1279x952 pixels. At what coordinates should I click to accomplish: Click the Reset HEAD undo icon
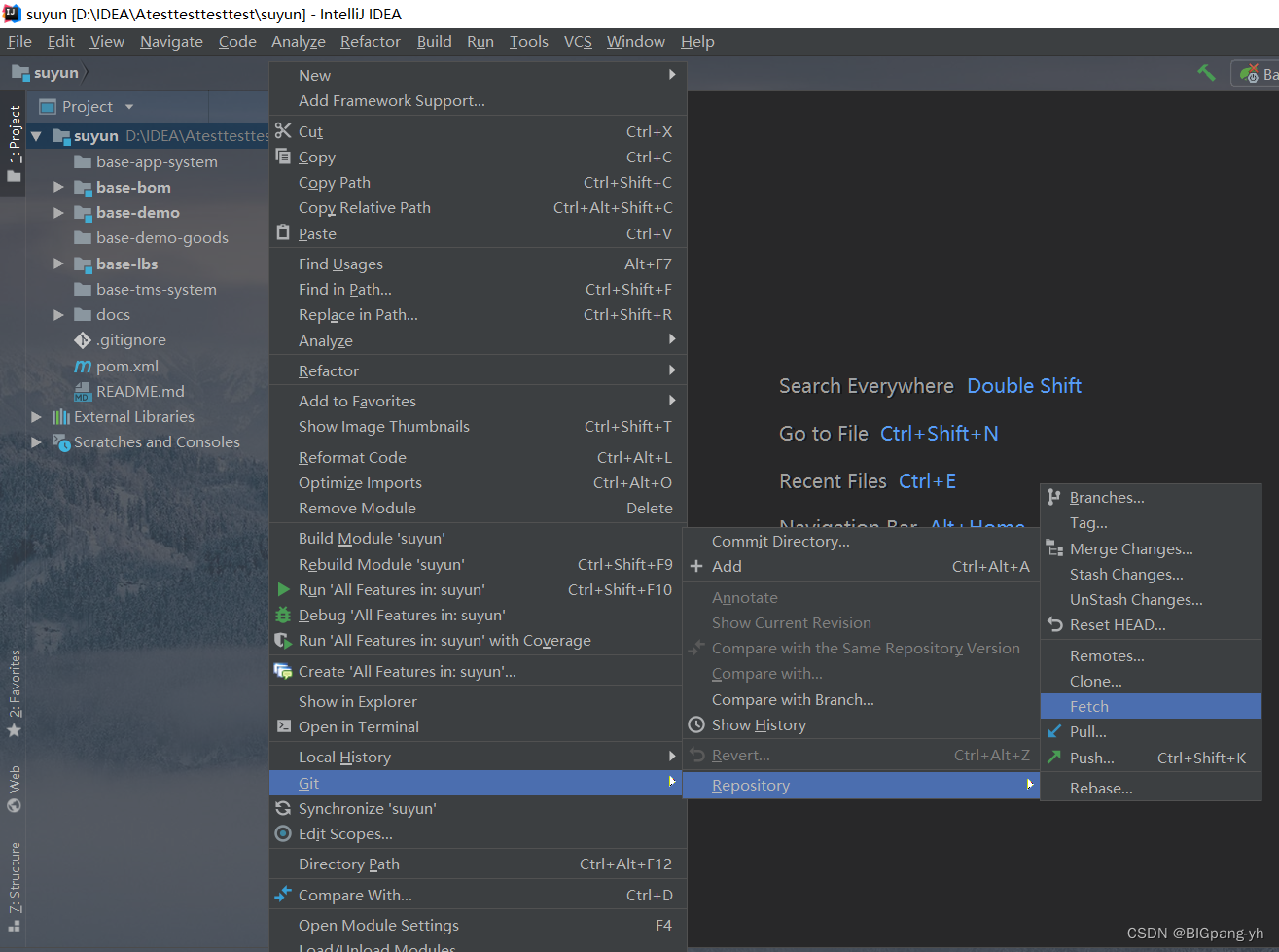click(x=1054, y=624)
